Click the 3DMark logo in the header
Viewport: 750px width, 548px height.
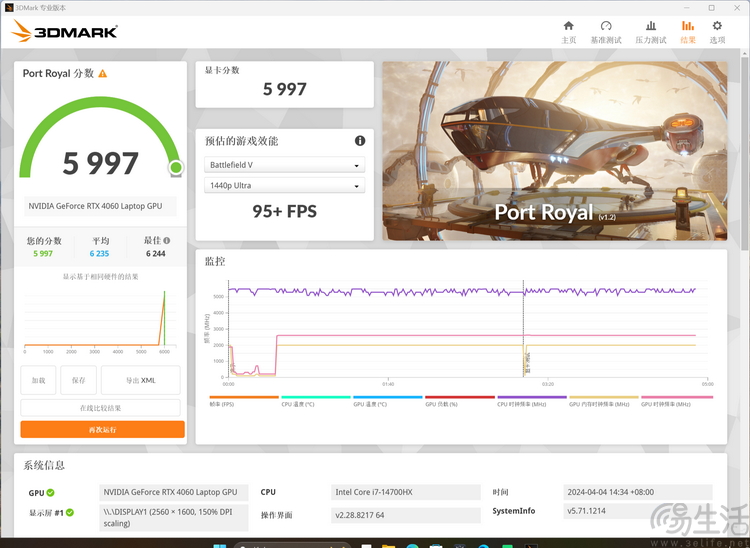tap(65, 32)
